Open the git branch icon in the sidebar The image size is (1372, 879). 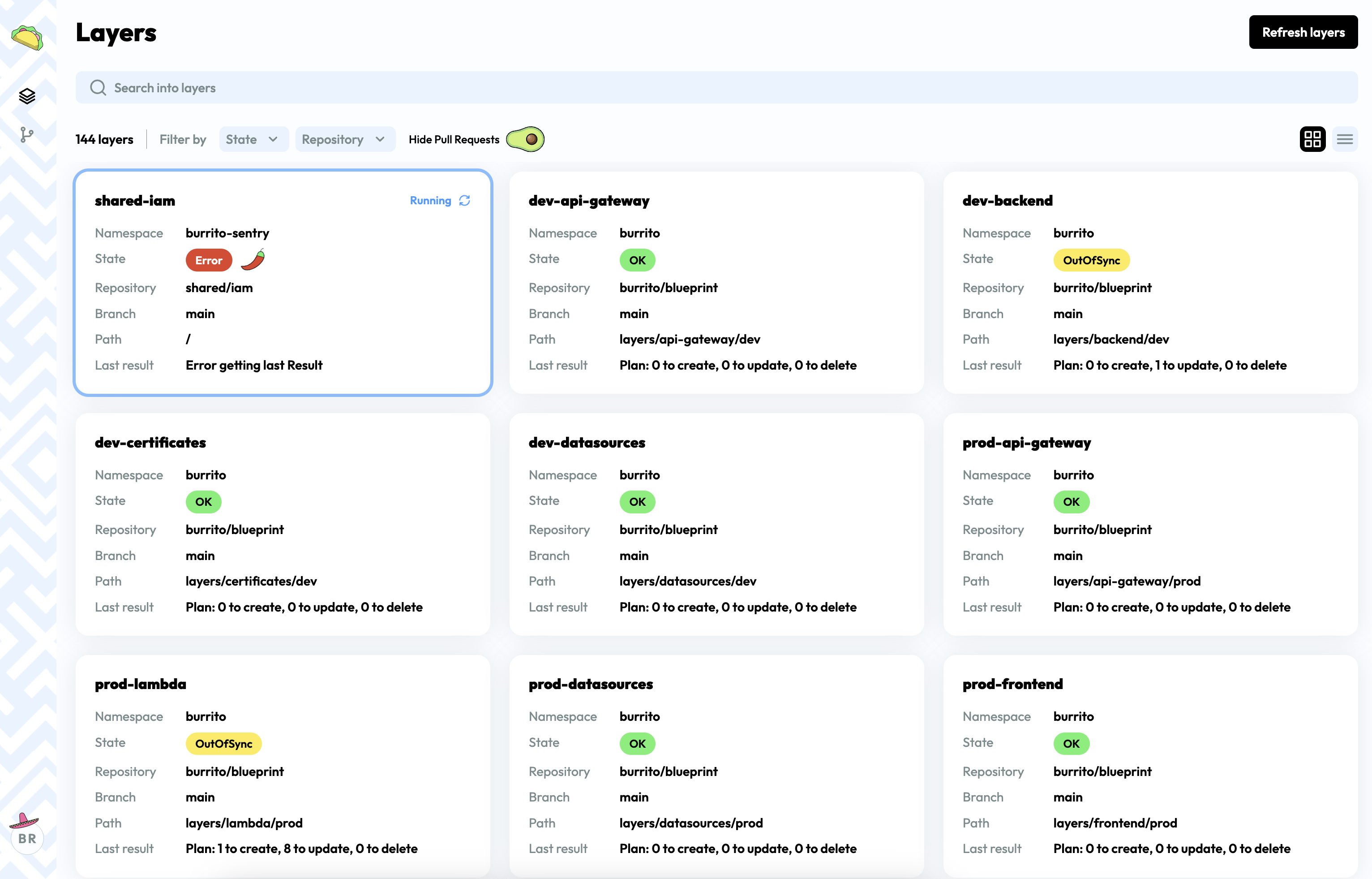26,135
